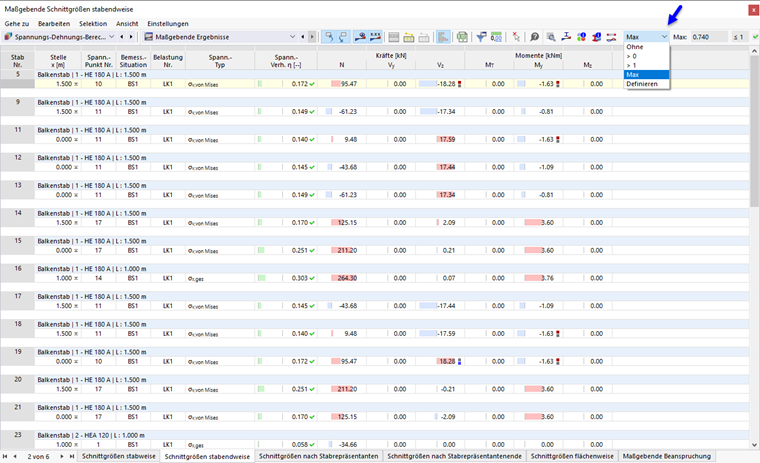Image resolution: width=760 pixels, height=463 pixels.
Task: Jump to first table page button
Action: (x=5, y=456)
